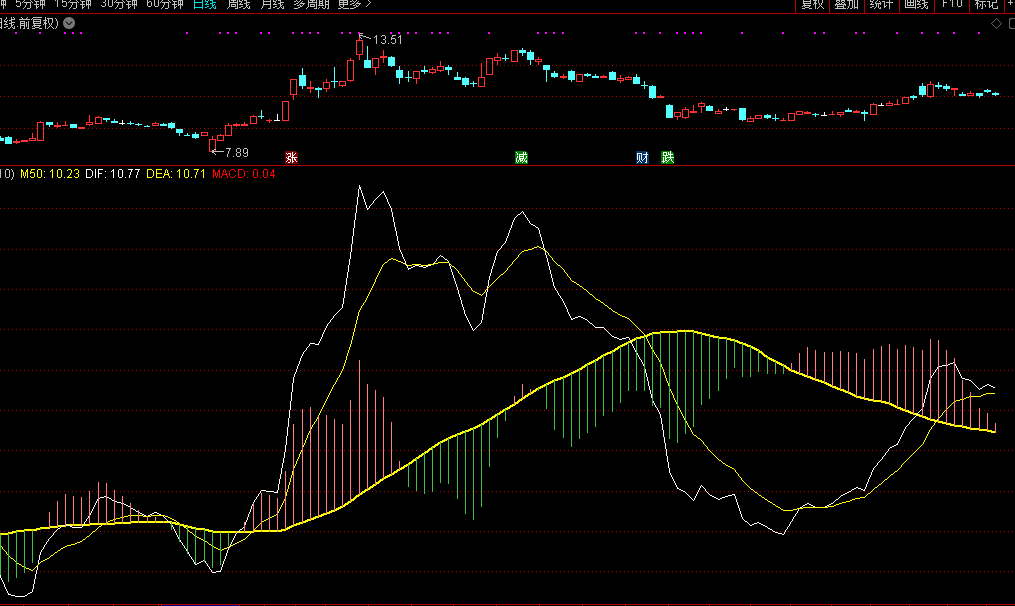Switch to the 周线 weekly chart tab

click(238, 4)
